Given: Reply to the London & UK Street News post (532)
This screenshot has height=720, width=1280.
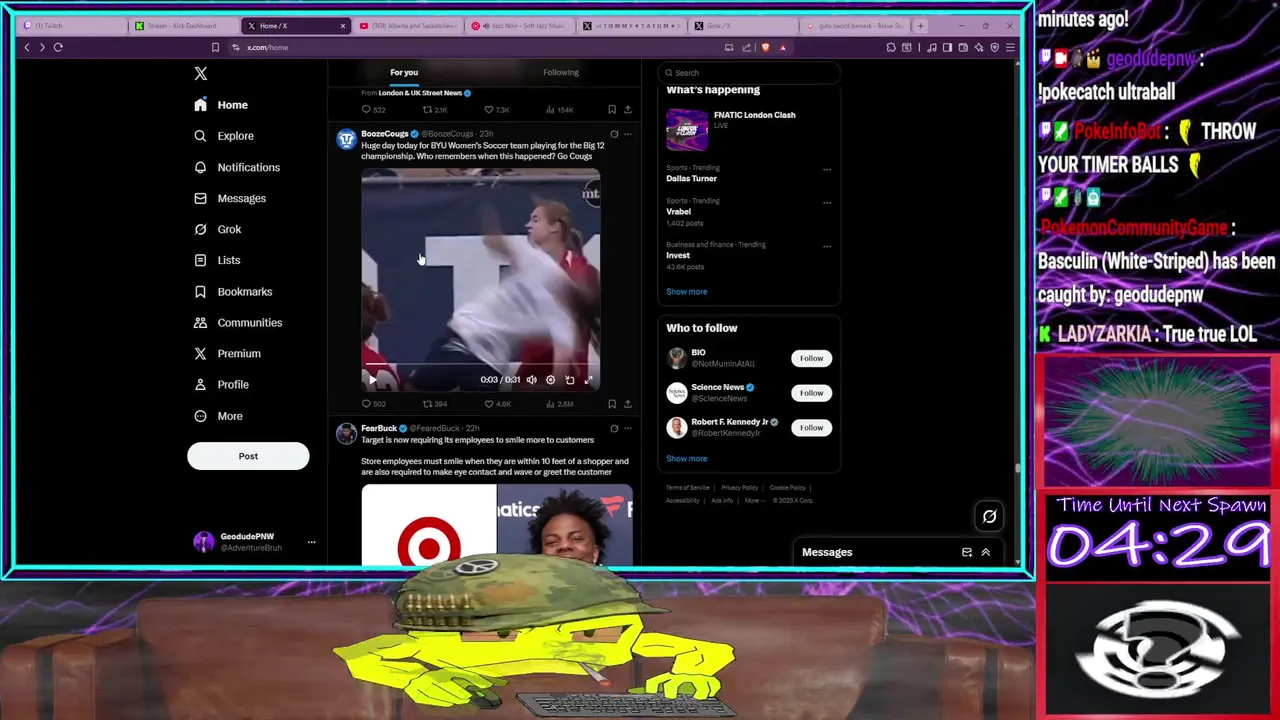Looking at the screenshot, I should (x=373, y=109).
